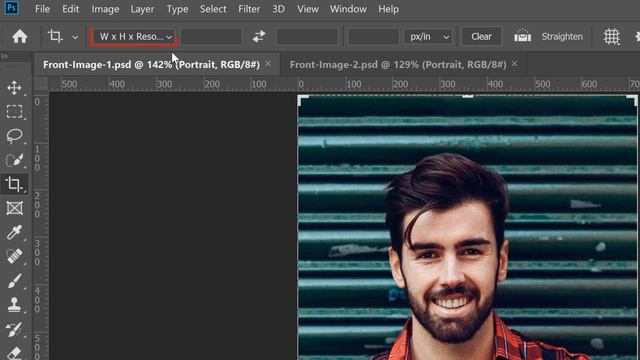Screen dimensions: 640x360
Task: Select the Lasso tool
Action: (14, 136)
